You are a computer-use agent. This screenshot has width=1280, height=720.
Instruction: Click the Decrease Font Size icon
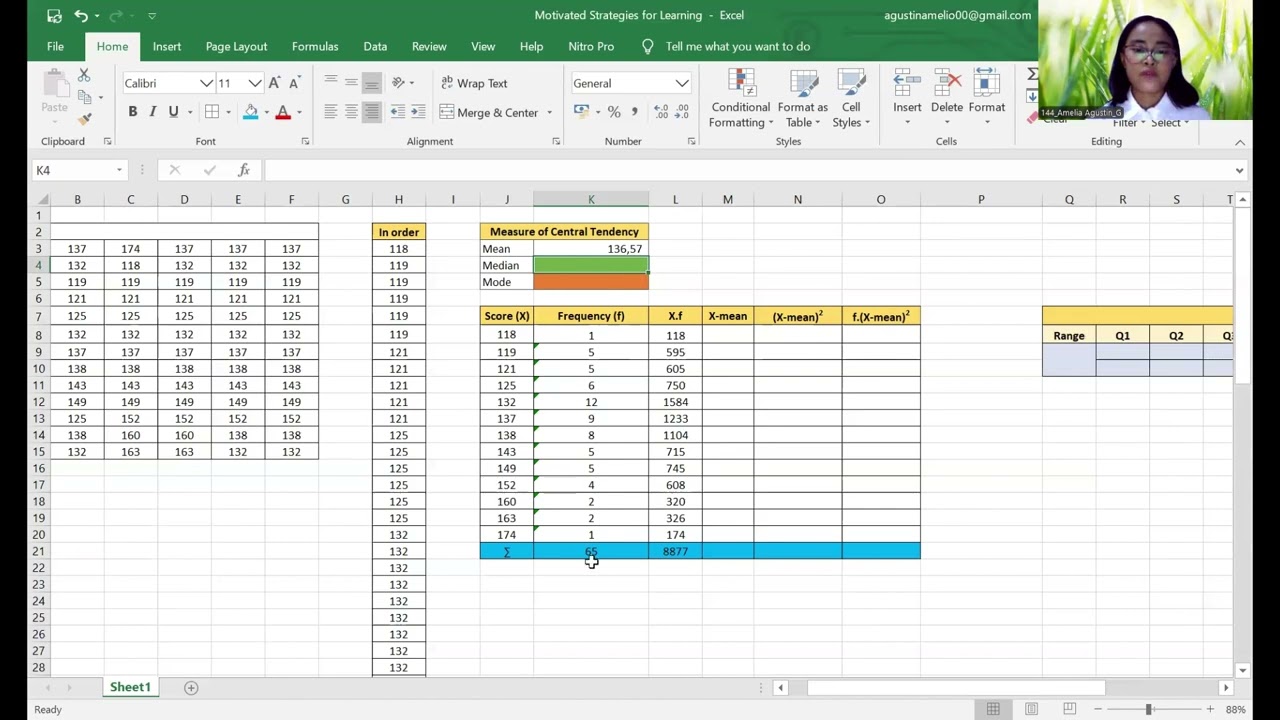[294, 83]
